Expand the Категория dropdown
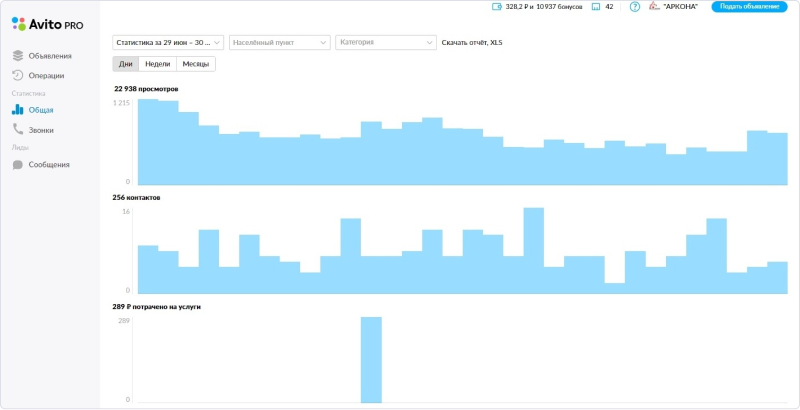 click(x=386, y=43)
